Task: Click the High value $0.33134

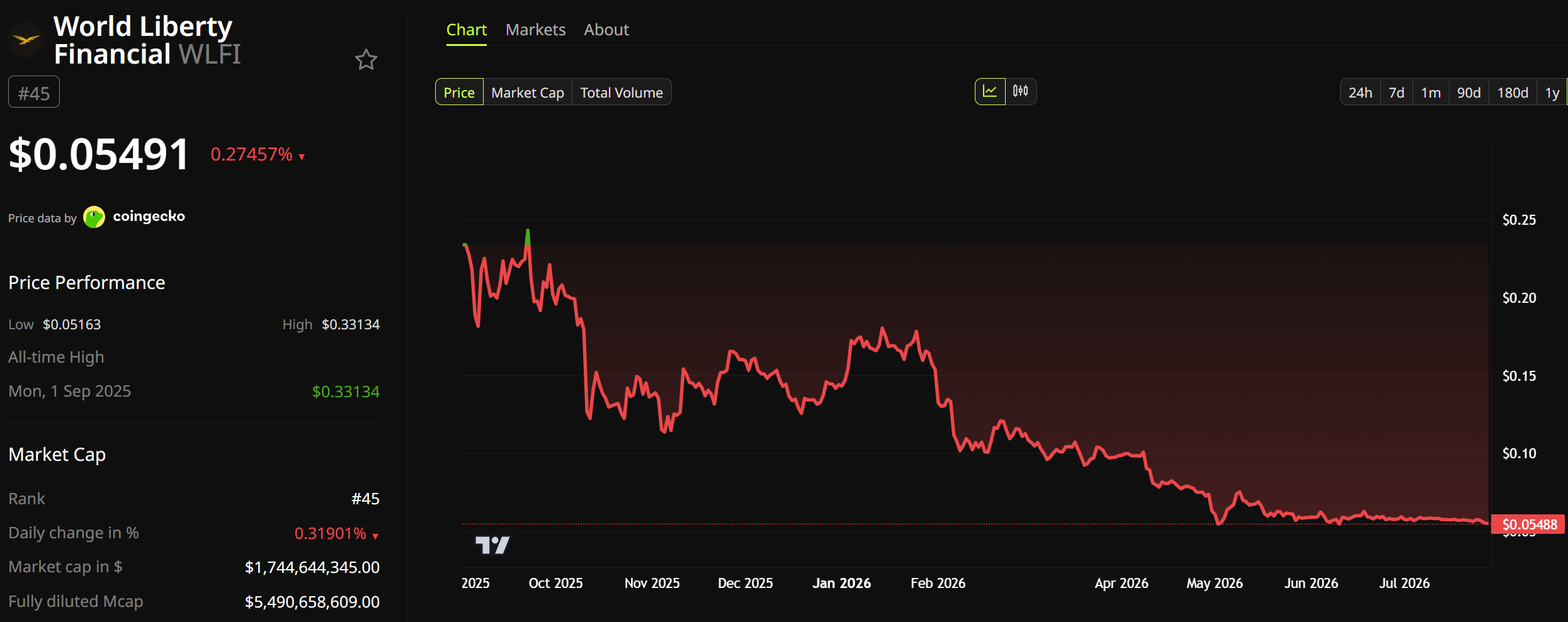Action: [x=351, y=324]
